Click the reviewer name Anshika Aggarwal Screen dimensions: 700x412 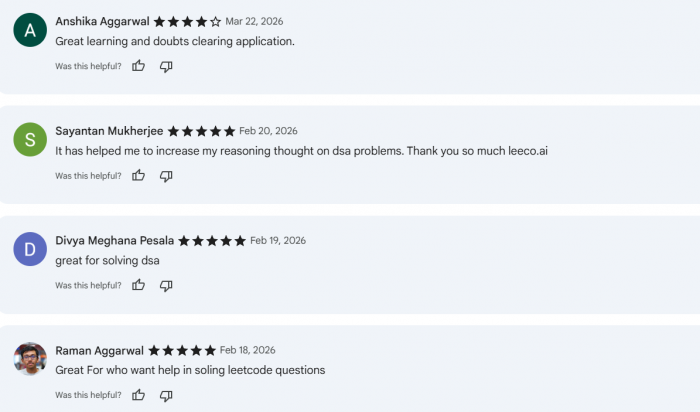point(102,21)
